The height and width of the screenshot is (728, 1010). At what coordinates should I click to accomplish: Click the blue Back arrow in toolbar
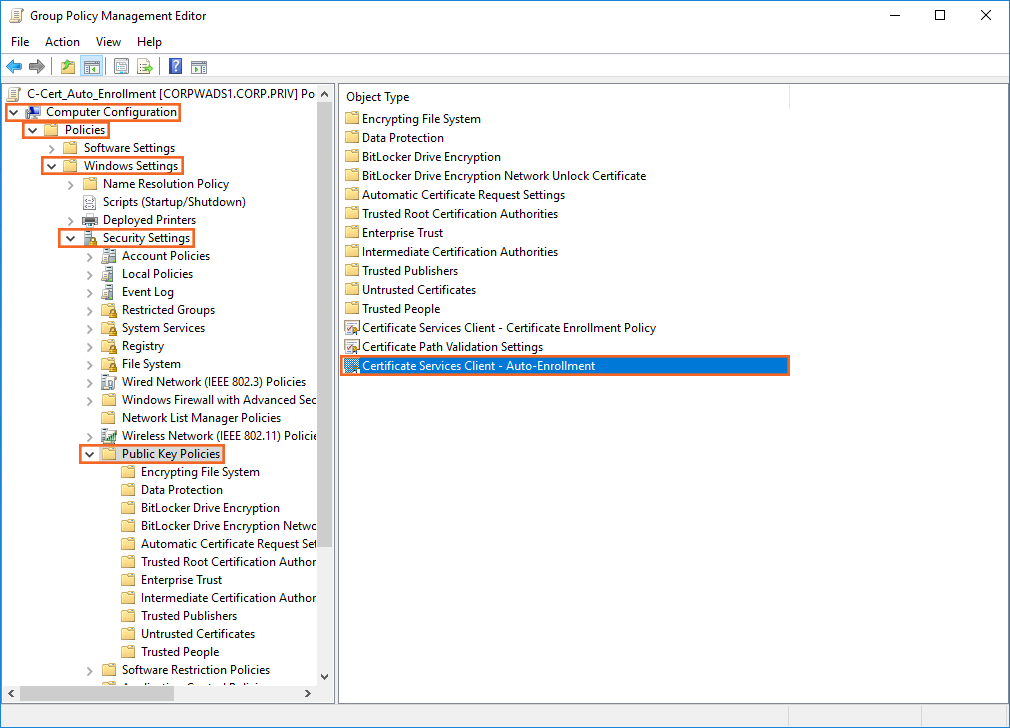[14, 67]
